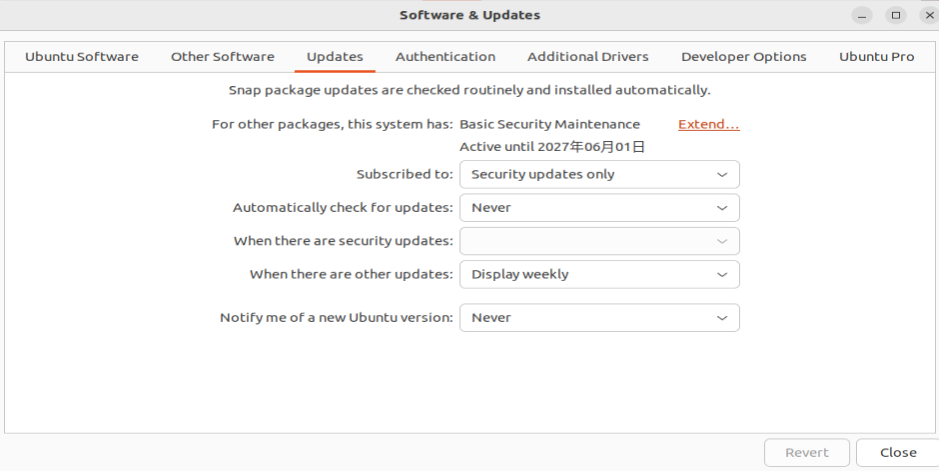Click the Snap package updates notice text
The height and width of the screenshot is (471, 939).
[470, 90]
